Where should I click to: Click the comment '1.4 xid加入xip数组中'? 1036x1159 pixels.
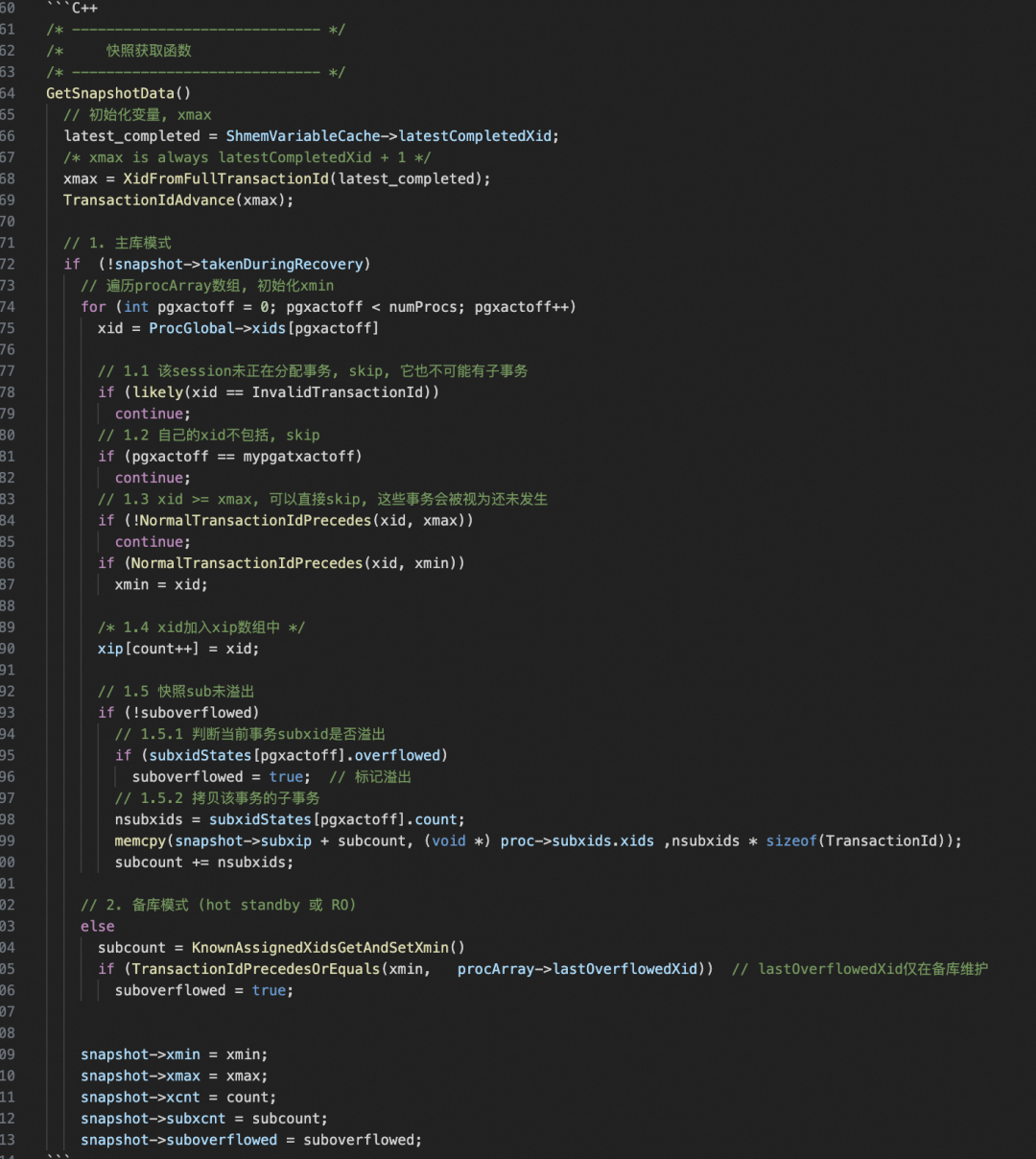(201, 627)
